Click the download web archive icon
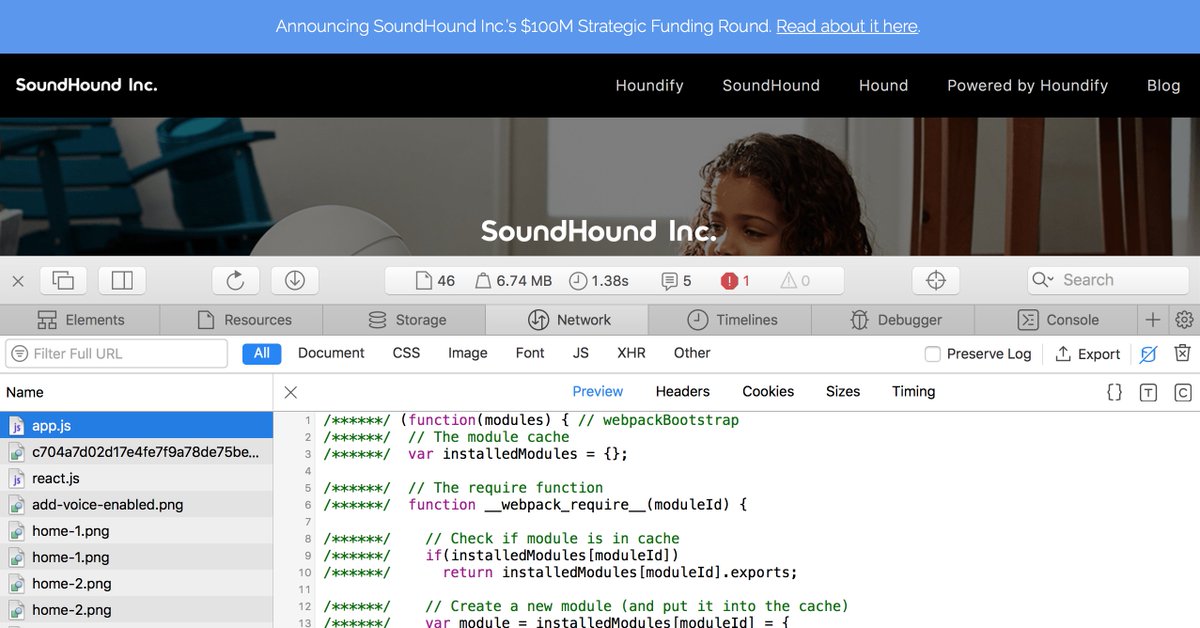1200x628 pixels. (x=294, y=281)
